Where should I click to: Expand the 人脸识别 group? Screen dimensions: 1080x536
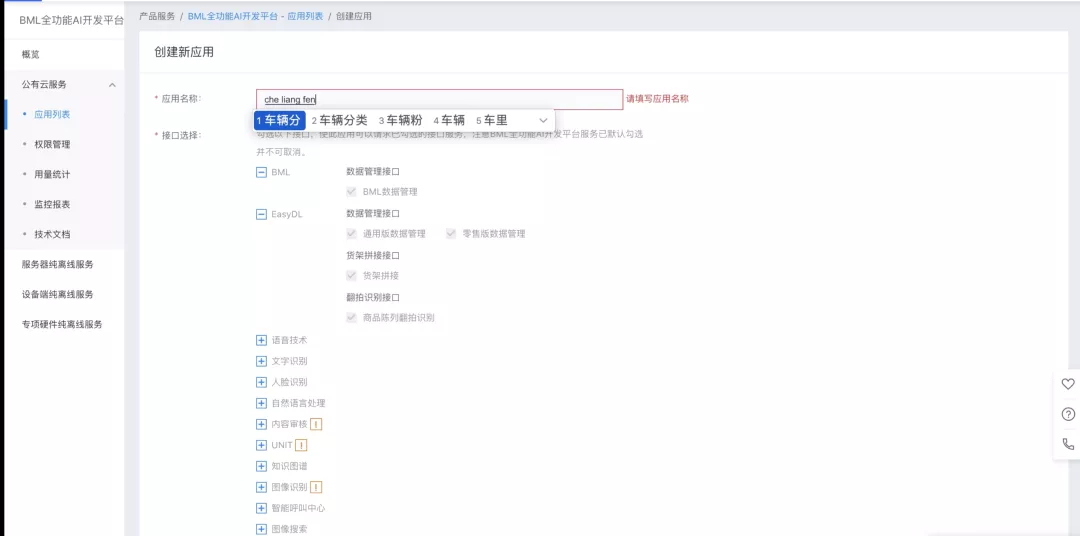261,382
